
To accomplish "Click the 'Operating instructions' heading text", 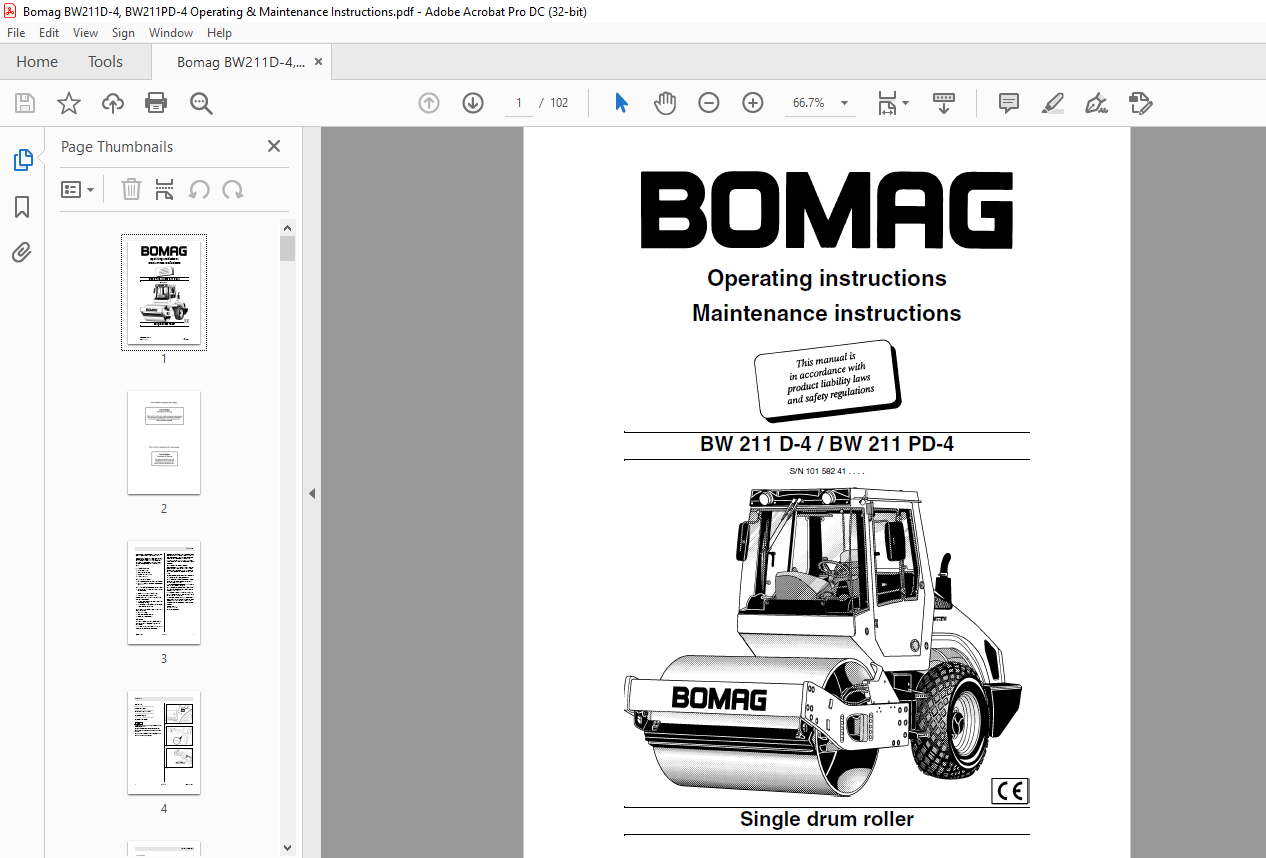I will (x=827, y=278).
